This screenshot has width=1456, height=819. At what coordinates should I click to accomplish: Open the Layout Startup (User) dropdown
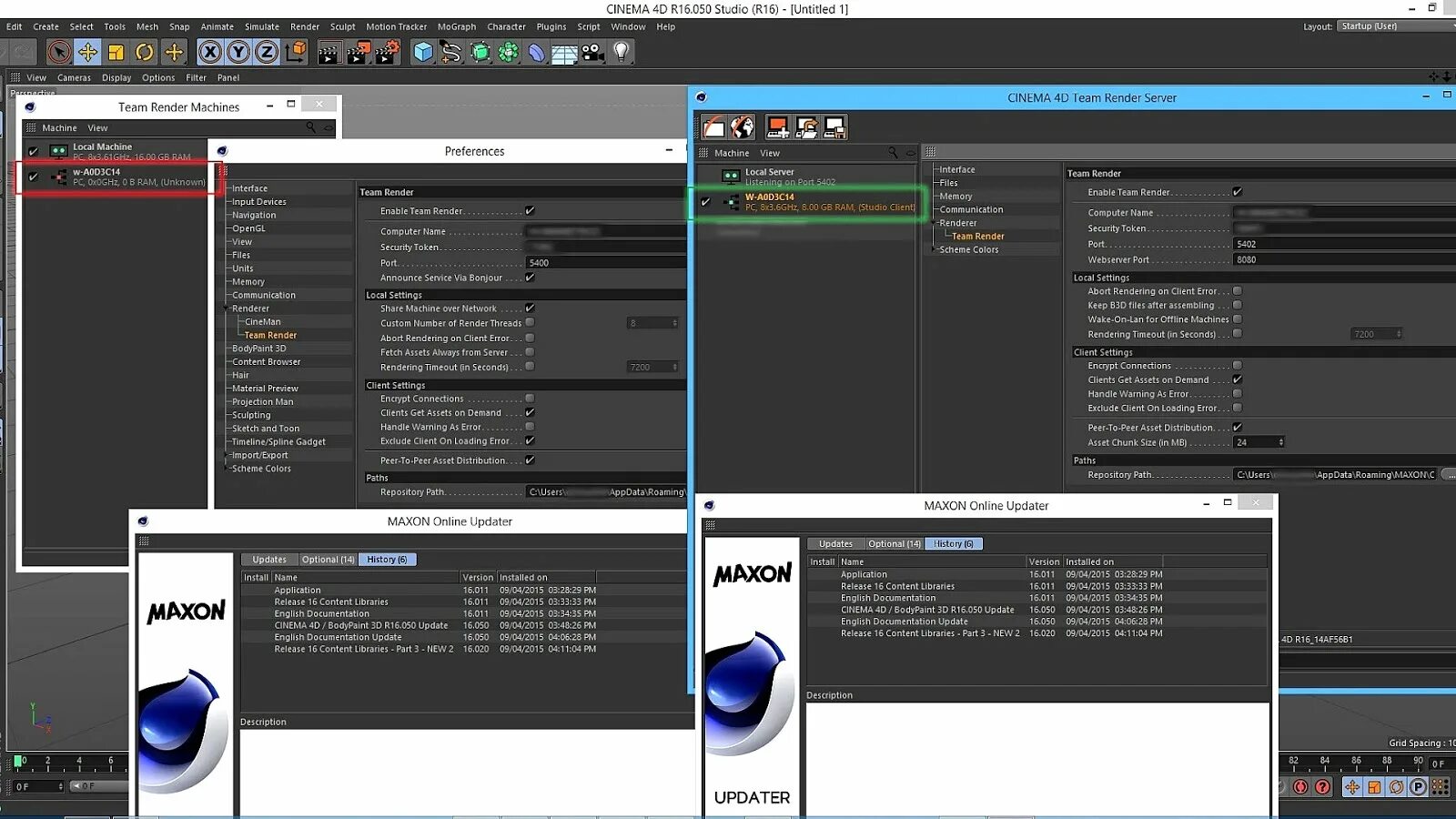(1396, 26)
